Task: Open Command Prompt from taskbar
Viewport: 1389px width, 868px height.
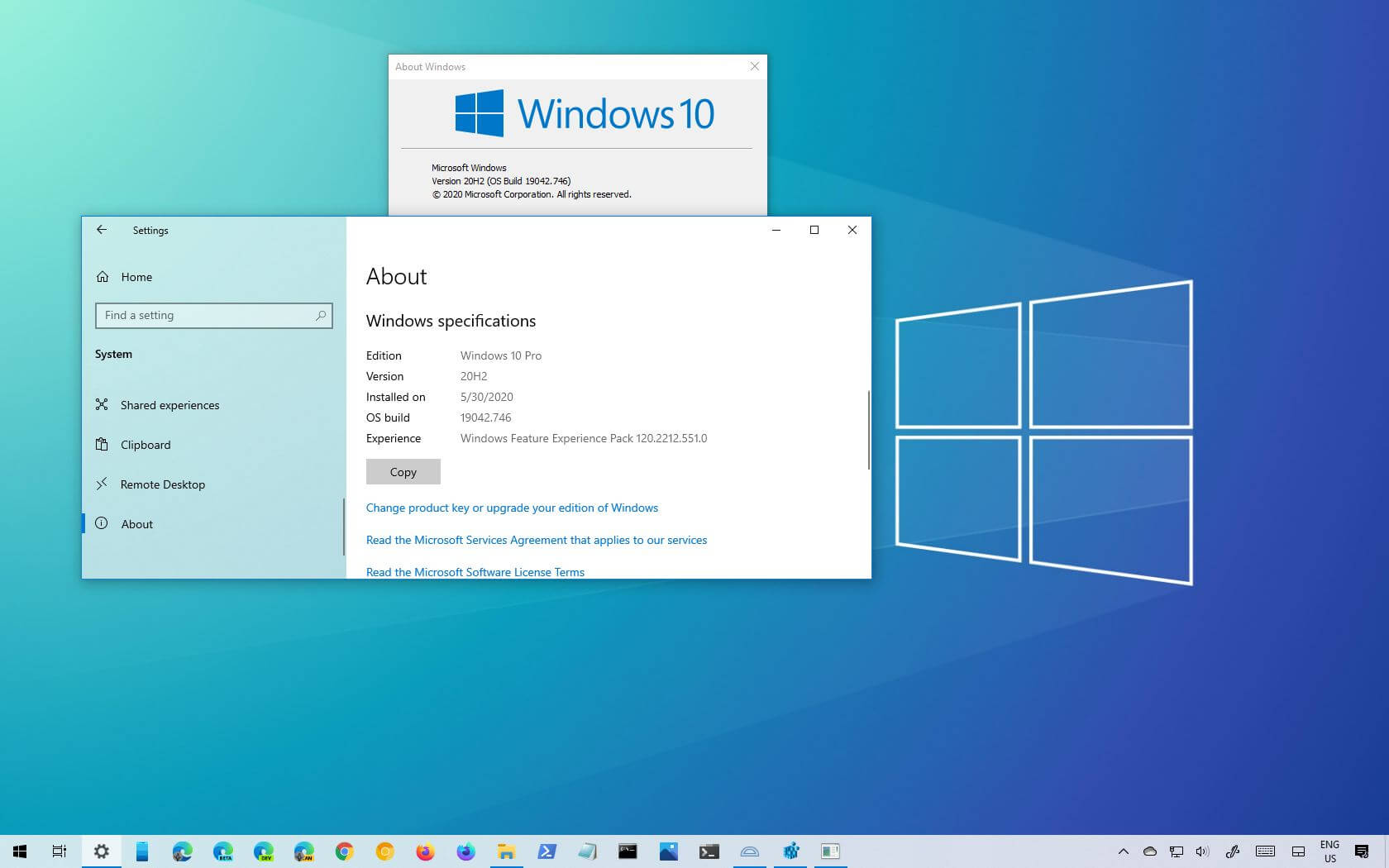Action: point(628,851)
